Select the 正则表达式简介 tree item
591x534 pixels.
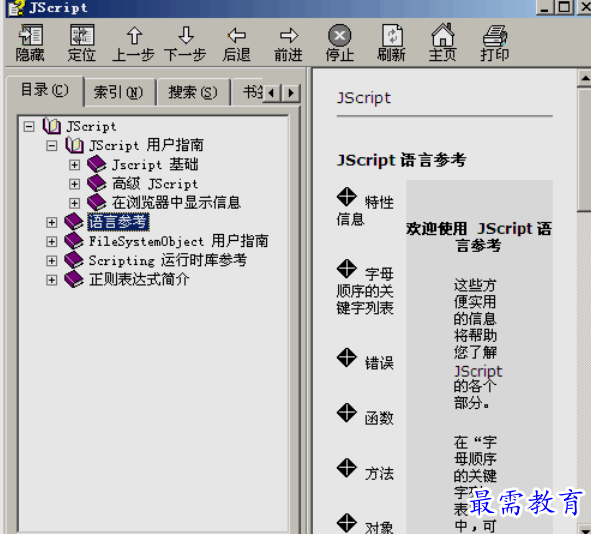click(139, 279)
